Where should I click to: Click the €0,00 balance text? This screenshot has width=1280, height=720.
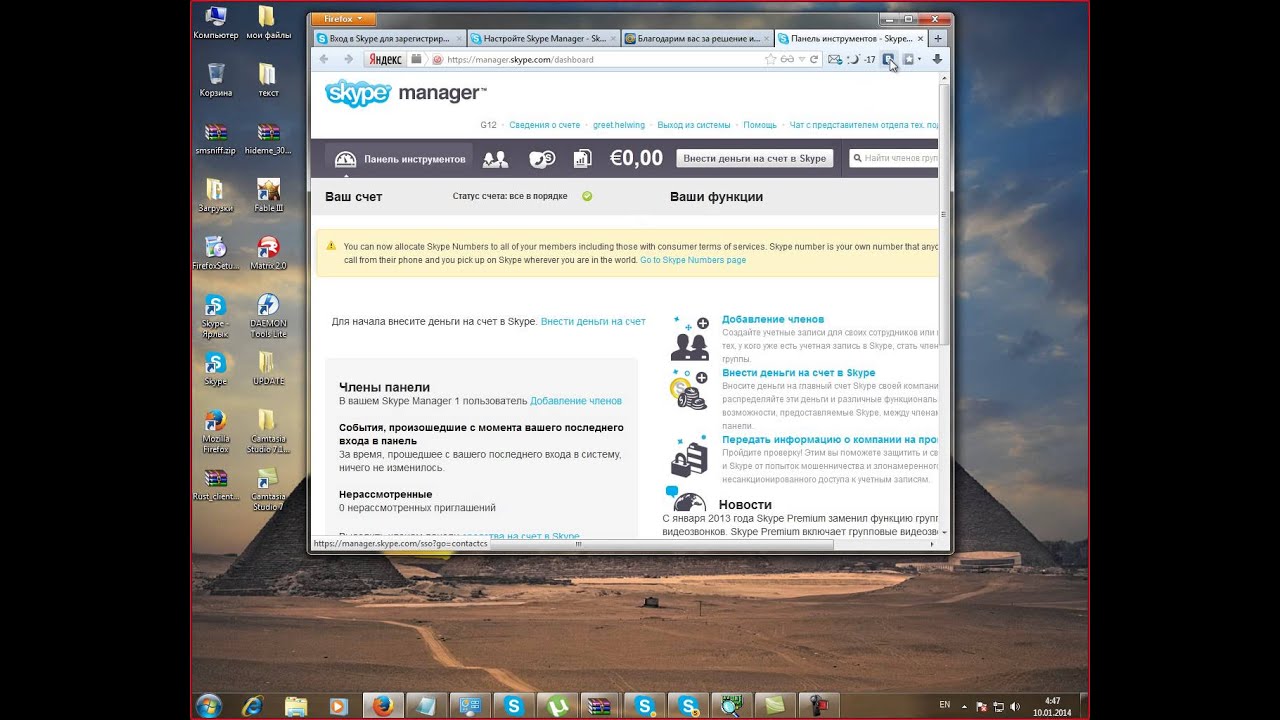click(x=636, y=158)
